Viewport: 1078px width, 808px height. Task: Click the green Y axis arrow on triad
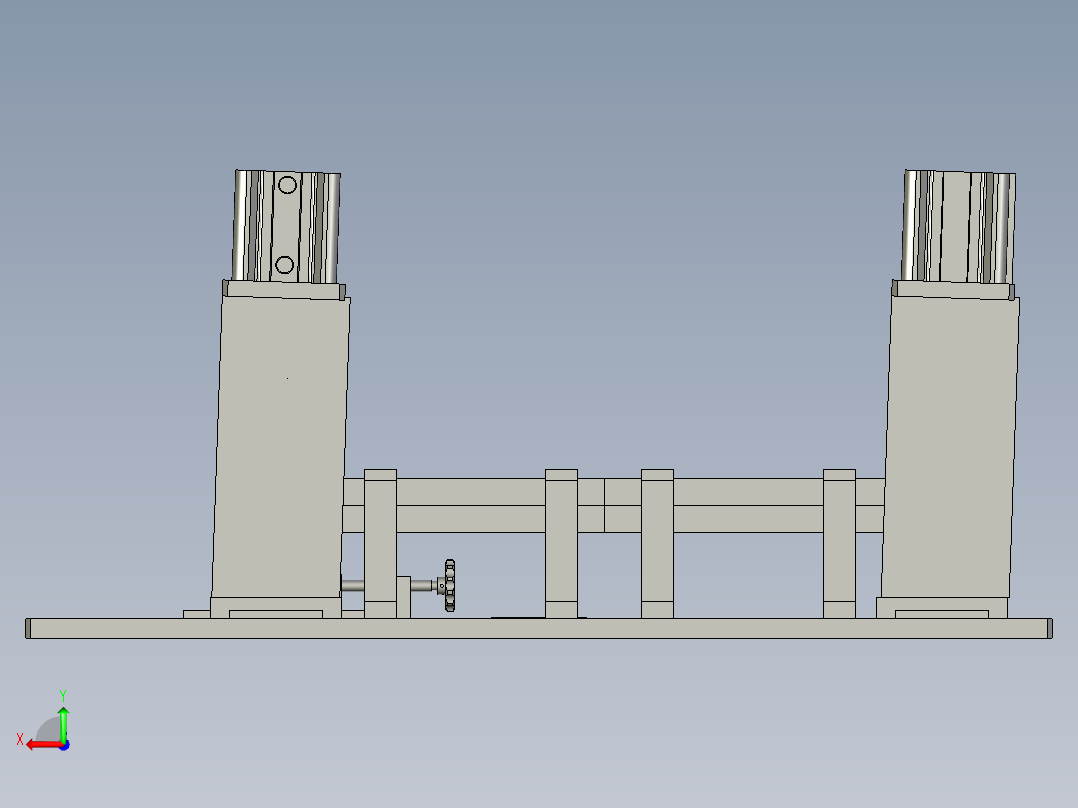[x=63, y=723]
